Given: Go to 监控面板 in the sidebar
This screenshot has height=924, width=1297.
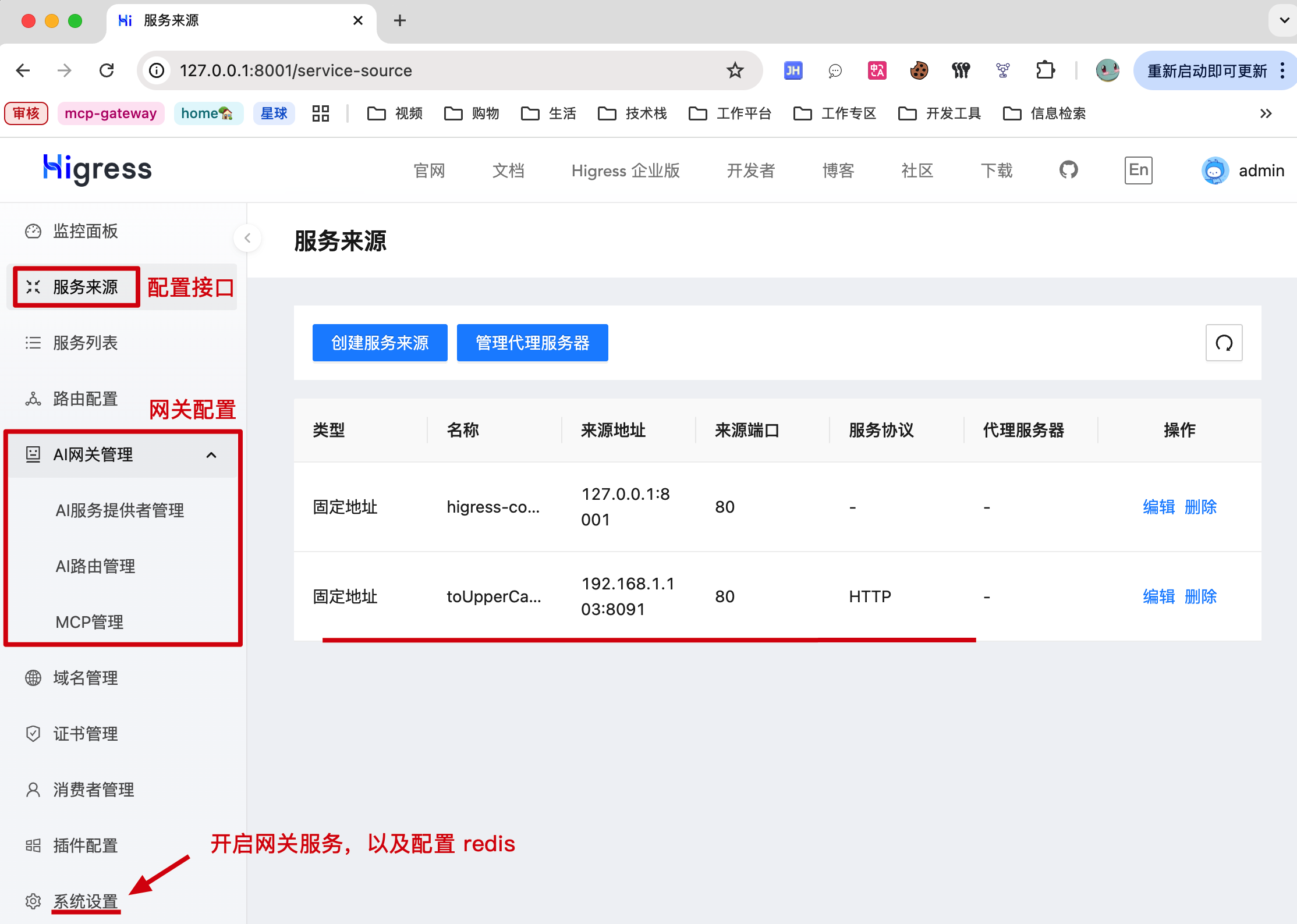Looking at the screenshot, I should 86,231.
